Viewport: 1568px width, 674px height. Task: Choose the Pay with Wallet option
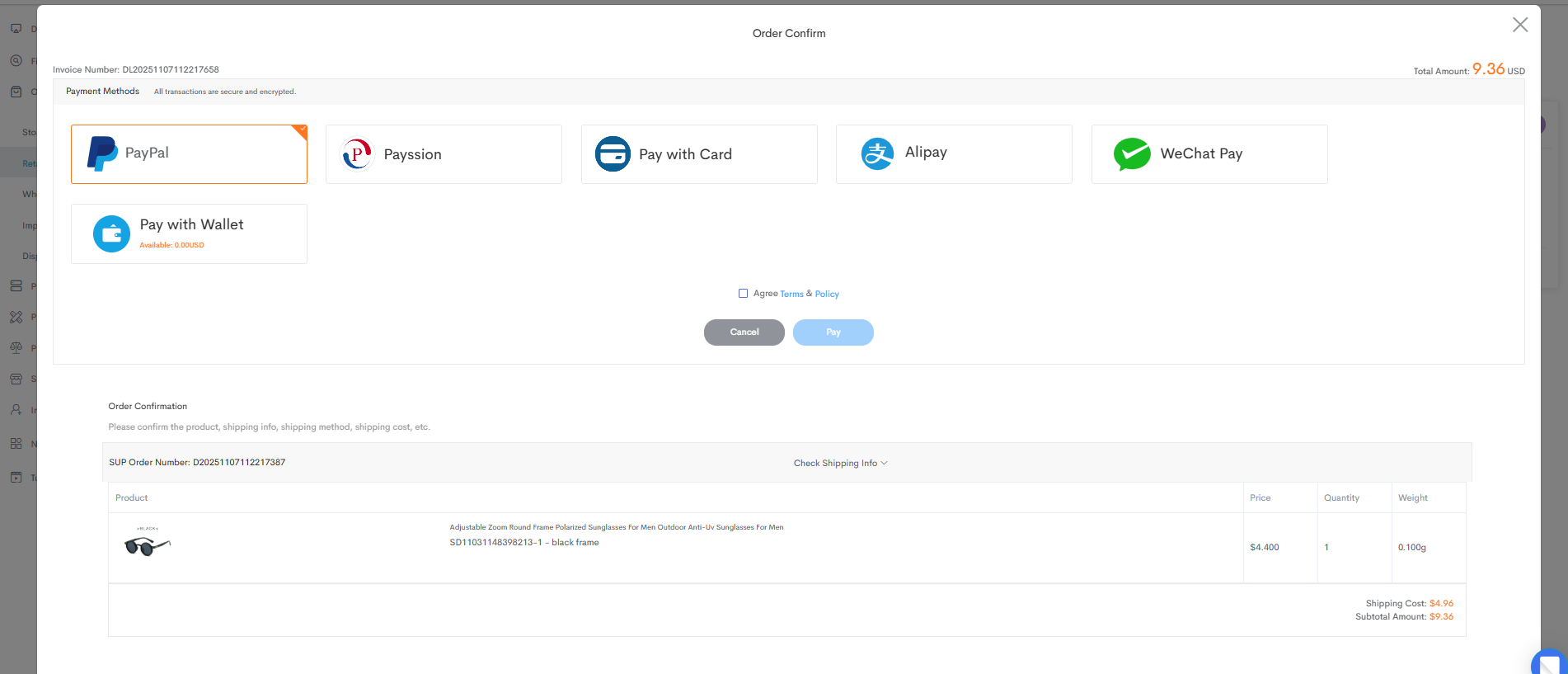[x=189, y=233]
